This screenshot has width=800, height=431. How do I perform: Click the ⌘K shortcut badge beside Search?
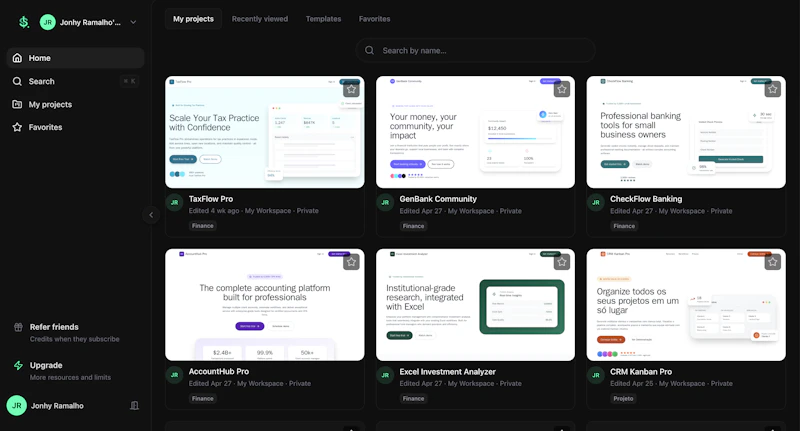pos(130,81)
